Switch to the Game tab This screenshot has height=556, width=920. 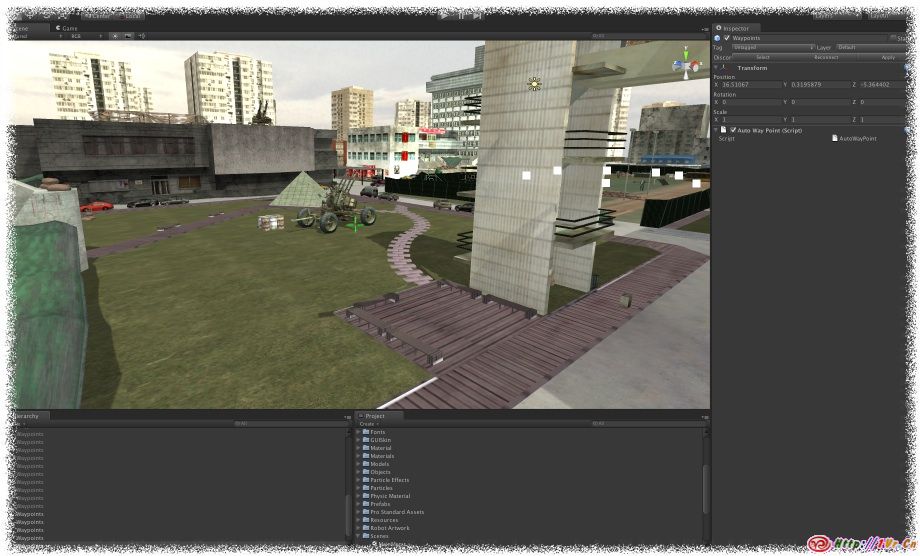[69, 28]
